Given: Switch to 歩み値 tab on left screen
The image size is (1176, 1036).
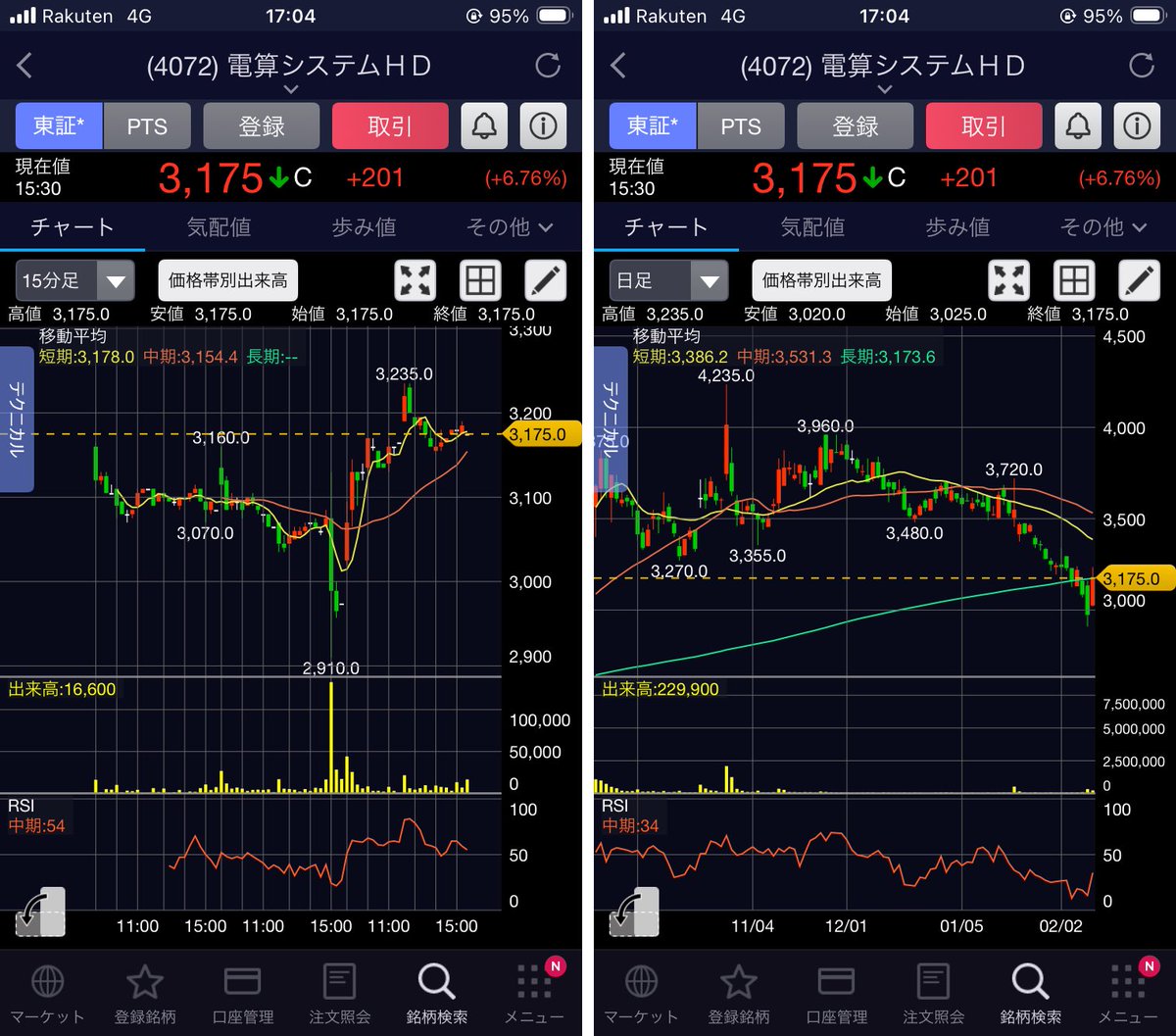Looking at the screenshot, I should pyautogui.click(x=364, y=227).
